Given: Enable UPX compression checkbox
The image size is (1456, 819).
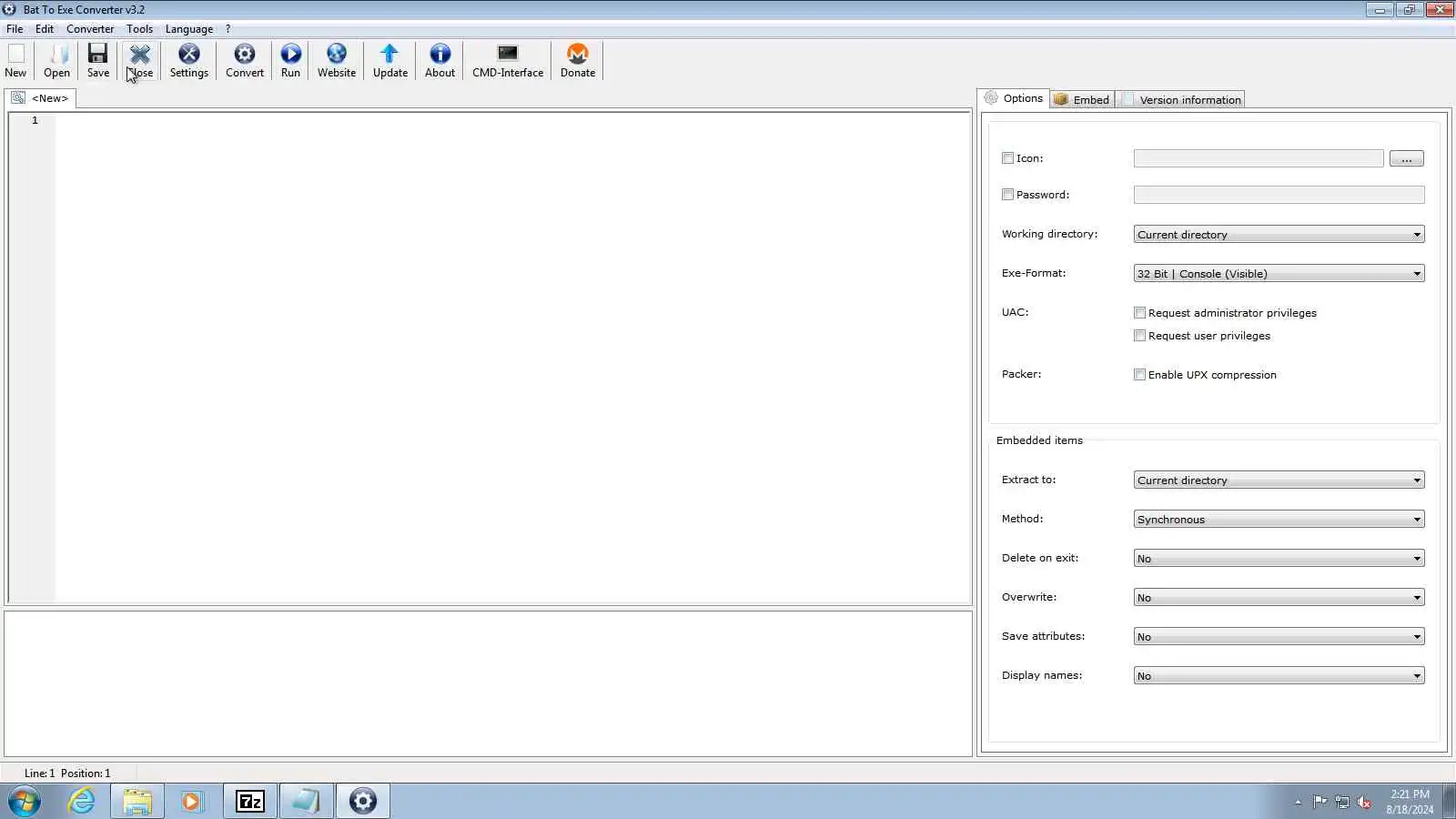Looking at the screenshot, I should point(1139,375).
